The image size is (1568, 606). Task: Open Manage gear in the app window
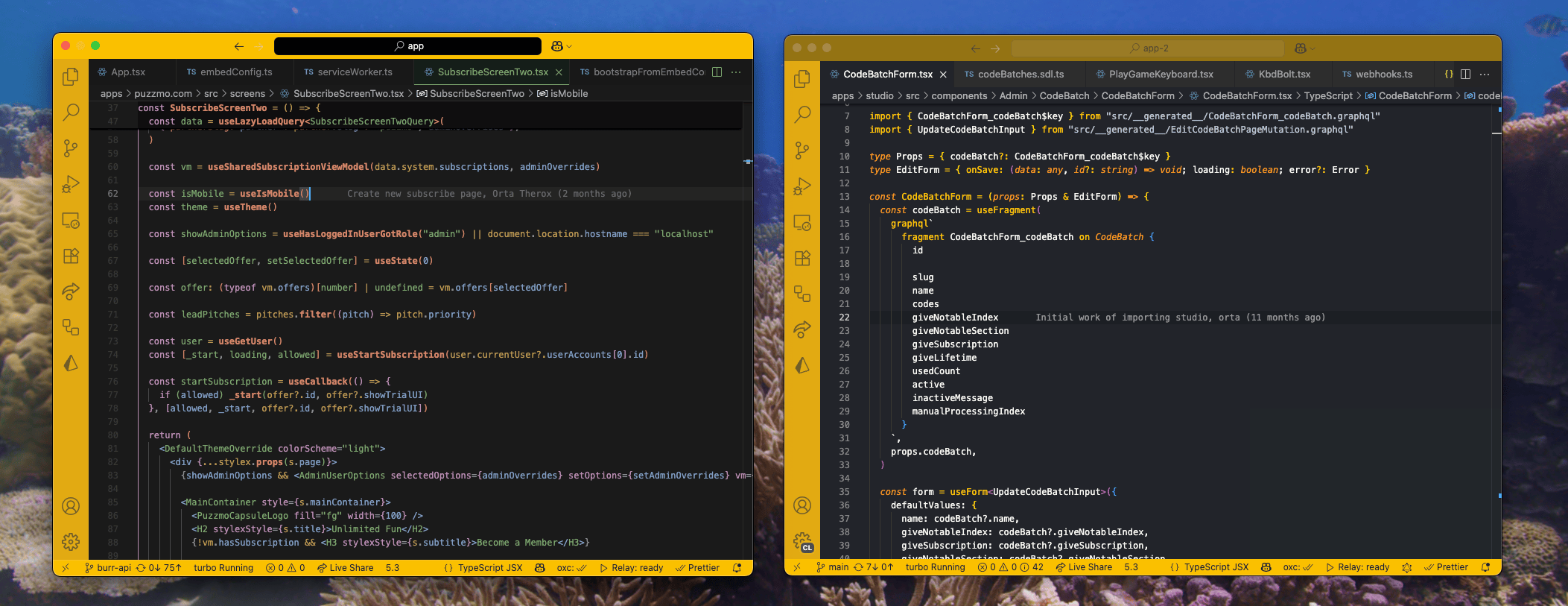pyautogui.click(x=71, y=542)
